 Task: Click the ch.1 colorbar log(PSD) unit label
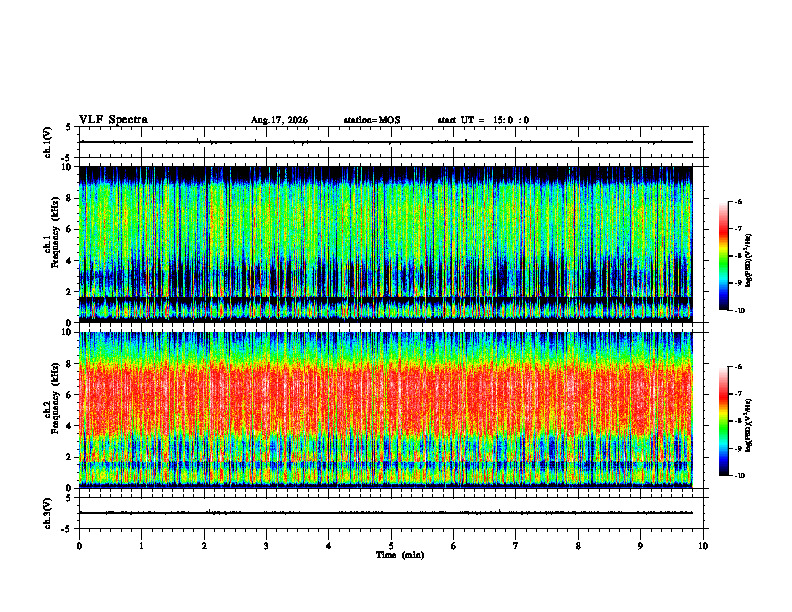coord(749,261)
